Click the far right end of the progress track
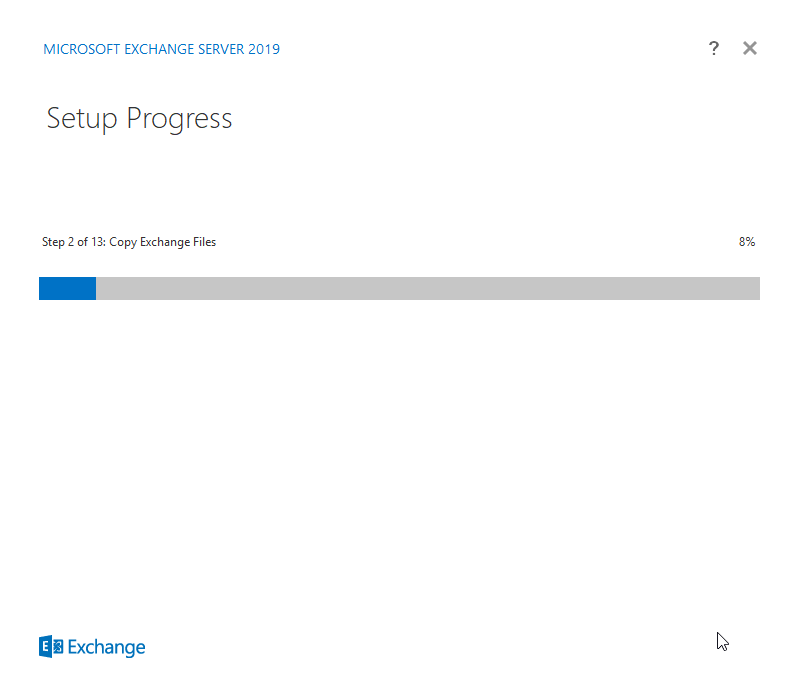797x697 pixels. point(757,288)
